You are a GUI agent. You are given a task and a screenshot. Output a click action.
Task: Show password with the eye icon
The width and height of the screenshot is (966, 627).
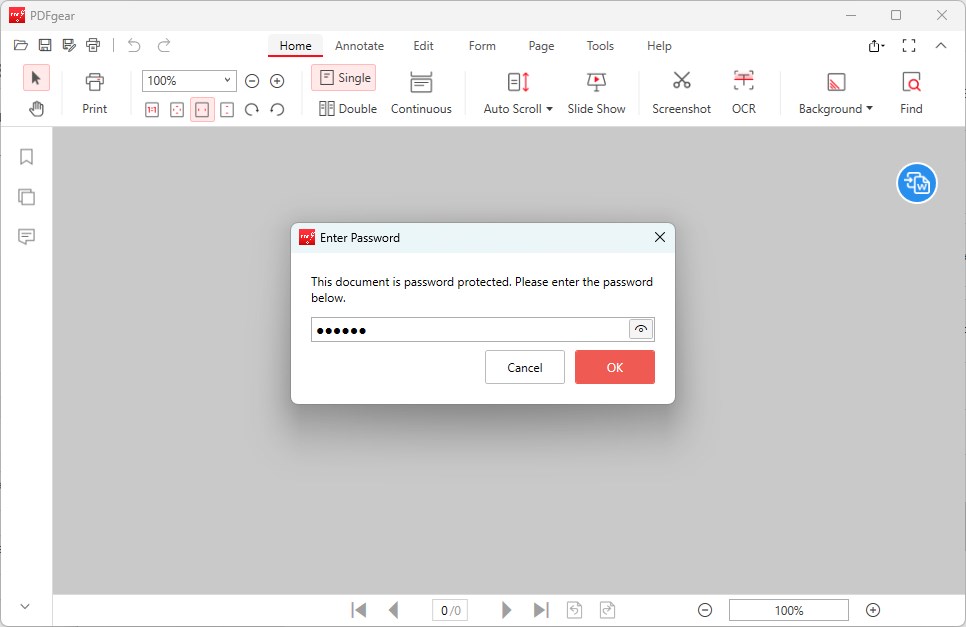(x=641, y=330)
